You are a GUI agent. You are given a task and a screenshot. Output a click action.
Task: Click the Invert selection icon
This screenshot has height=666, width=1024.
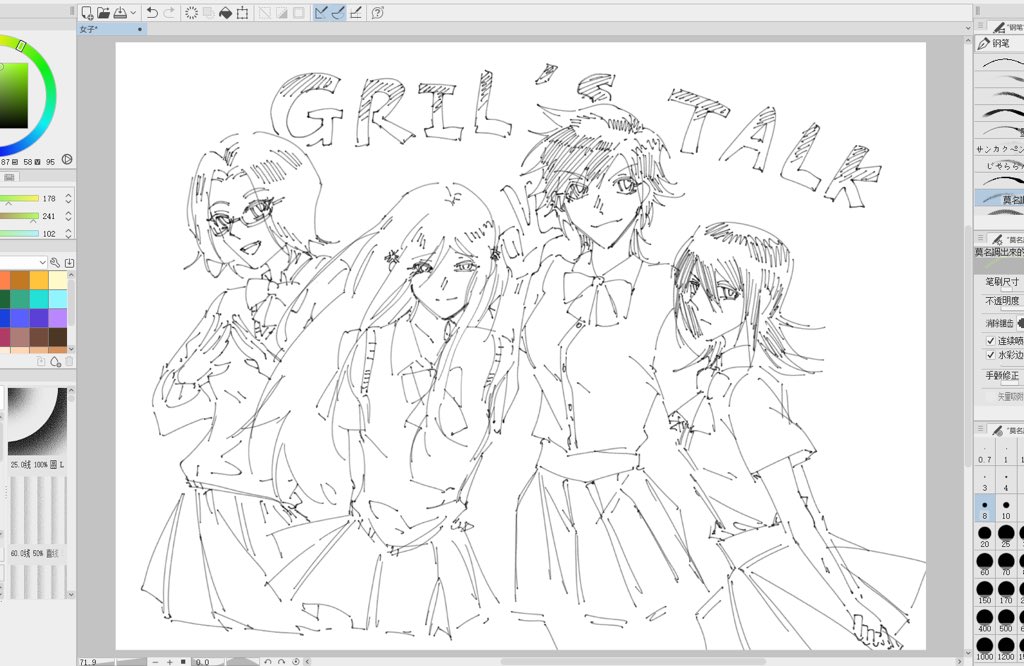[x=281, y=12]
